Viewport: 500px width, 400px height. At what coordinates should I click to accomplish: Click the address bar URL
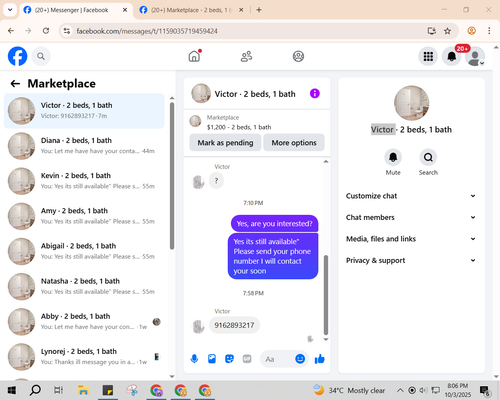(x=147, y=31)
